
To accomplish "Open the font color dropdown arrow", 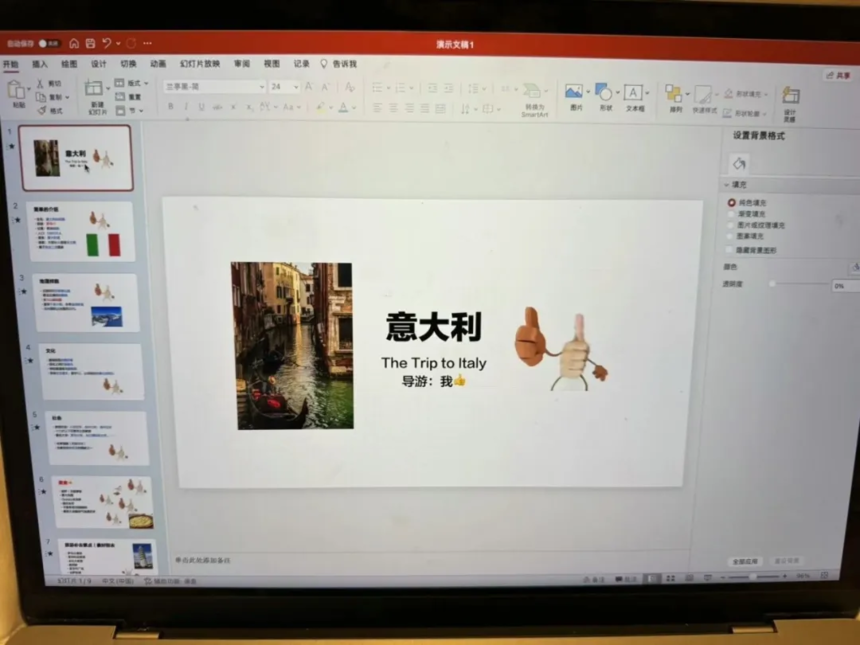I will click(x=354, y=108).
